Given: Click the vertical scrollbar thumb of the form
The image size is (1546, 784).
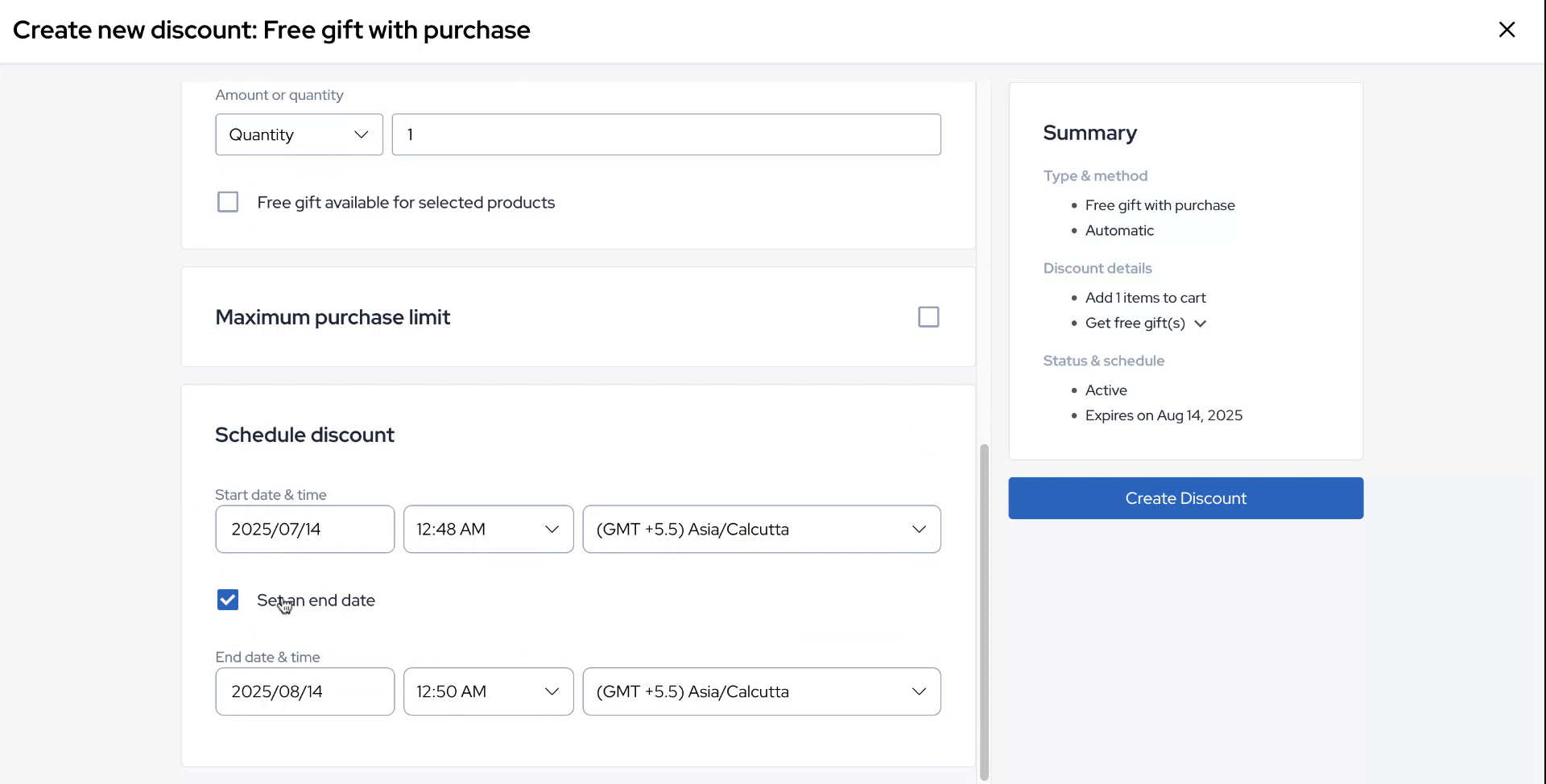Looking at the screenshot, I should [983, 612].
